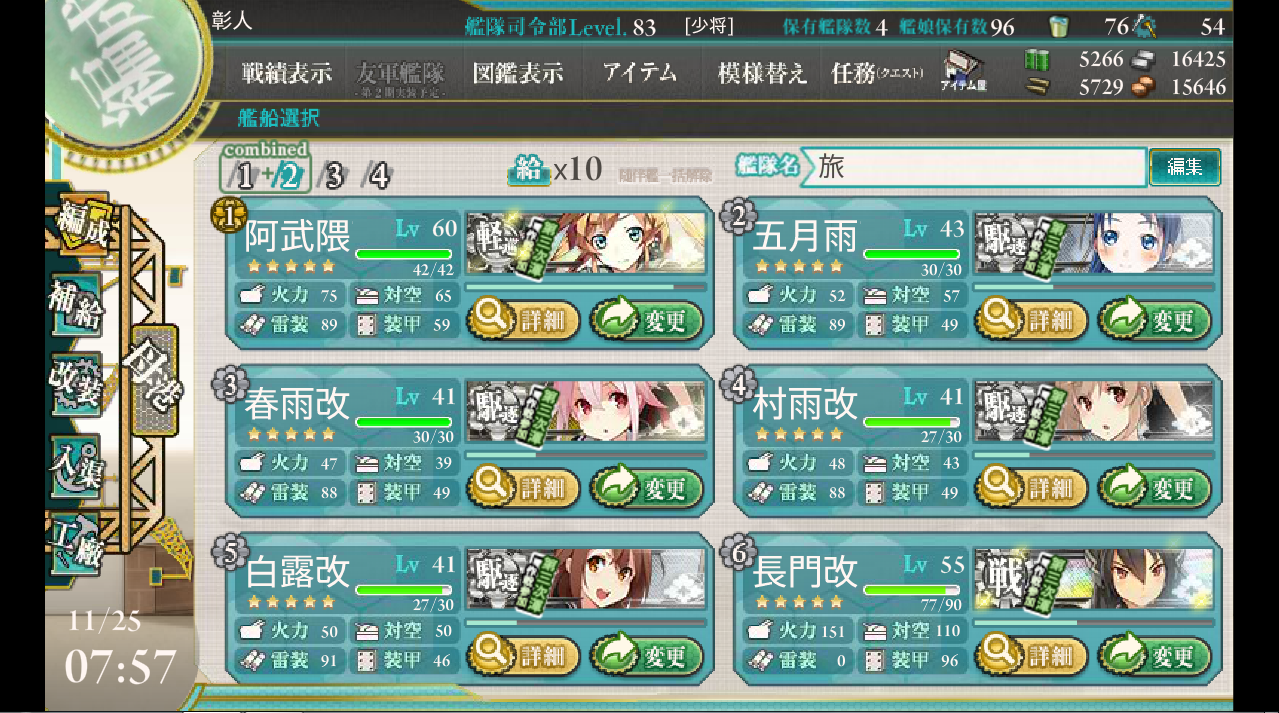Open the 改装 remodel sidebar icon
Image resolution: width=1279 pixels, height=713 pixels.
[x=76, y=385]
